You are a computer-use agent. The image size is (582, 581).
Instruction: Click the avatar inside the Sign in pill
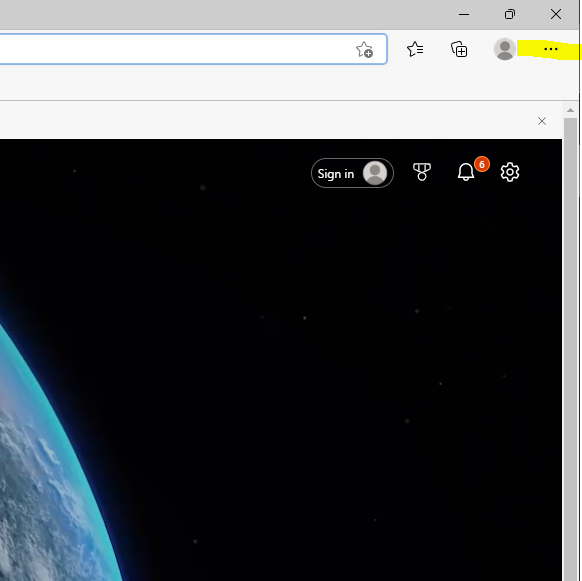click(x=375, y=173)
